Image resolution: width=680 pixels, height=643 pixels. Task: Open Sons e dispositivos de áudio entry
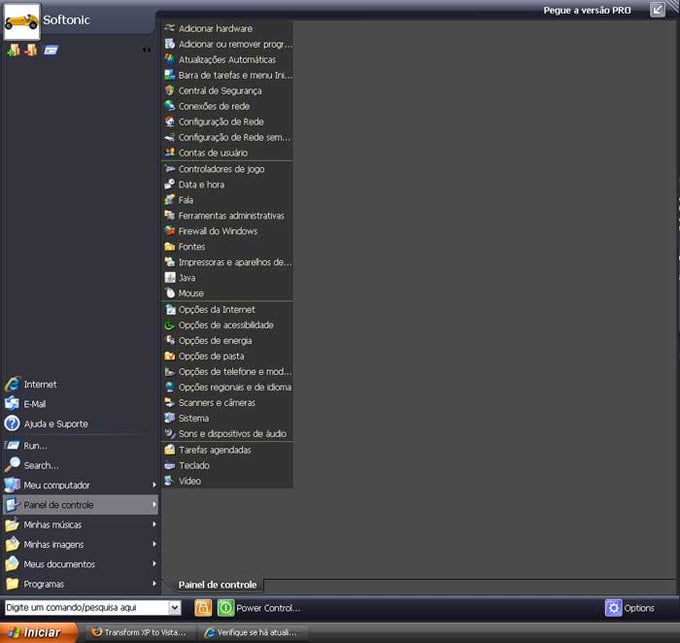point(228,434)
